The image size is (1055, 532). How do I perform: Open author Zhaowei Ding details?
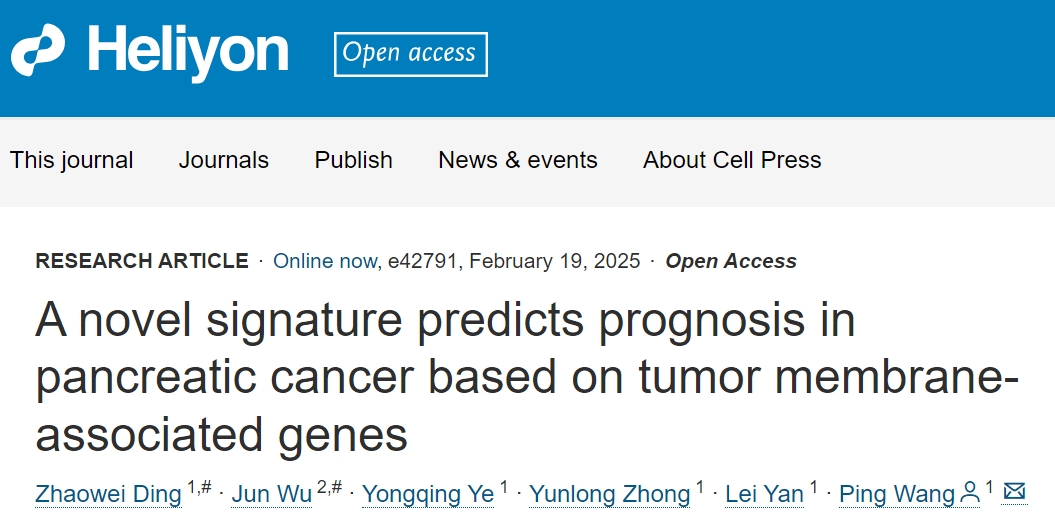click(108, 494)
